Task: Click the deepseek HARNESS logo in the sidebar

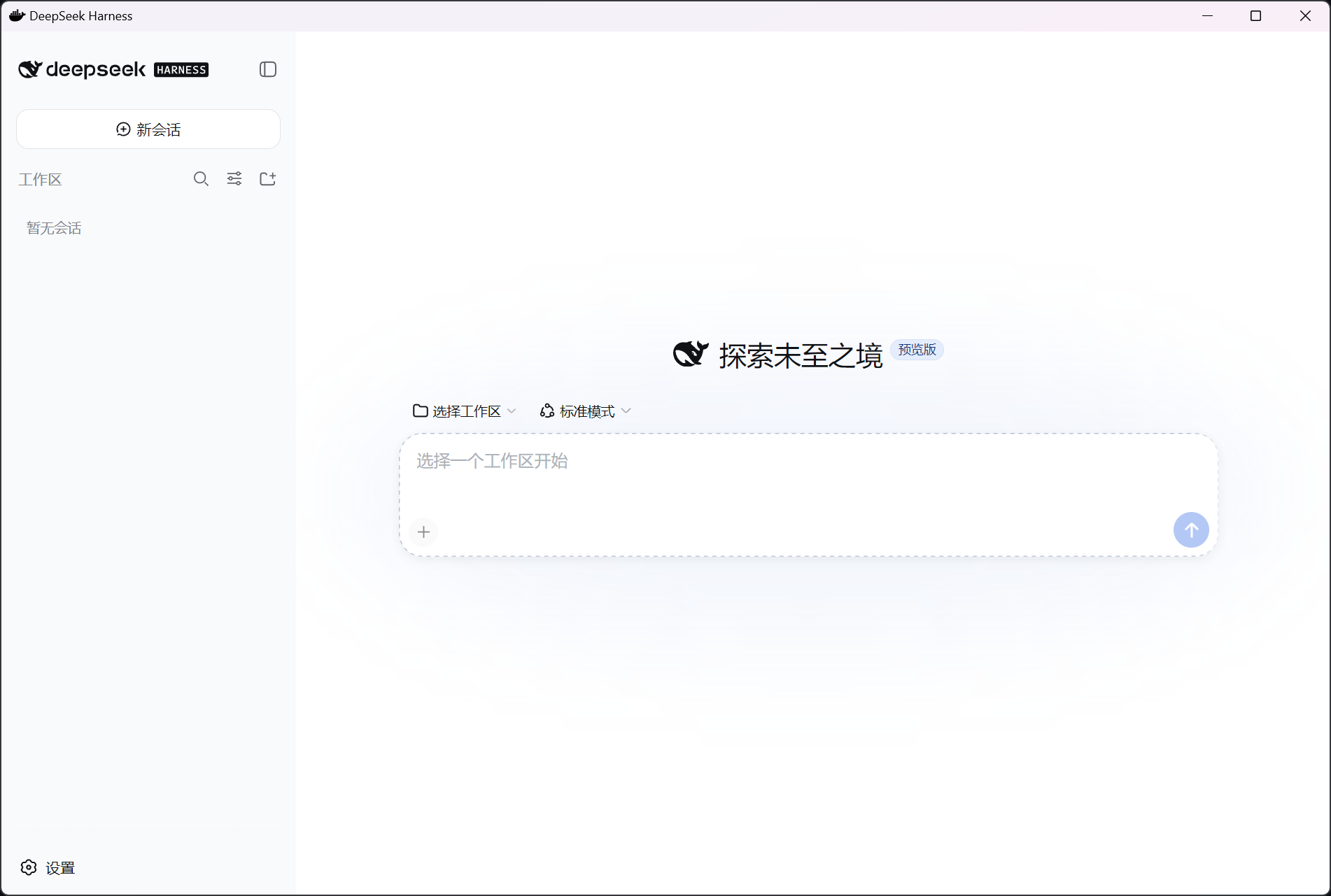Action: pos(113,69)
